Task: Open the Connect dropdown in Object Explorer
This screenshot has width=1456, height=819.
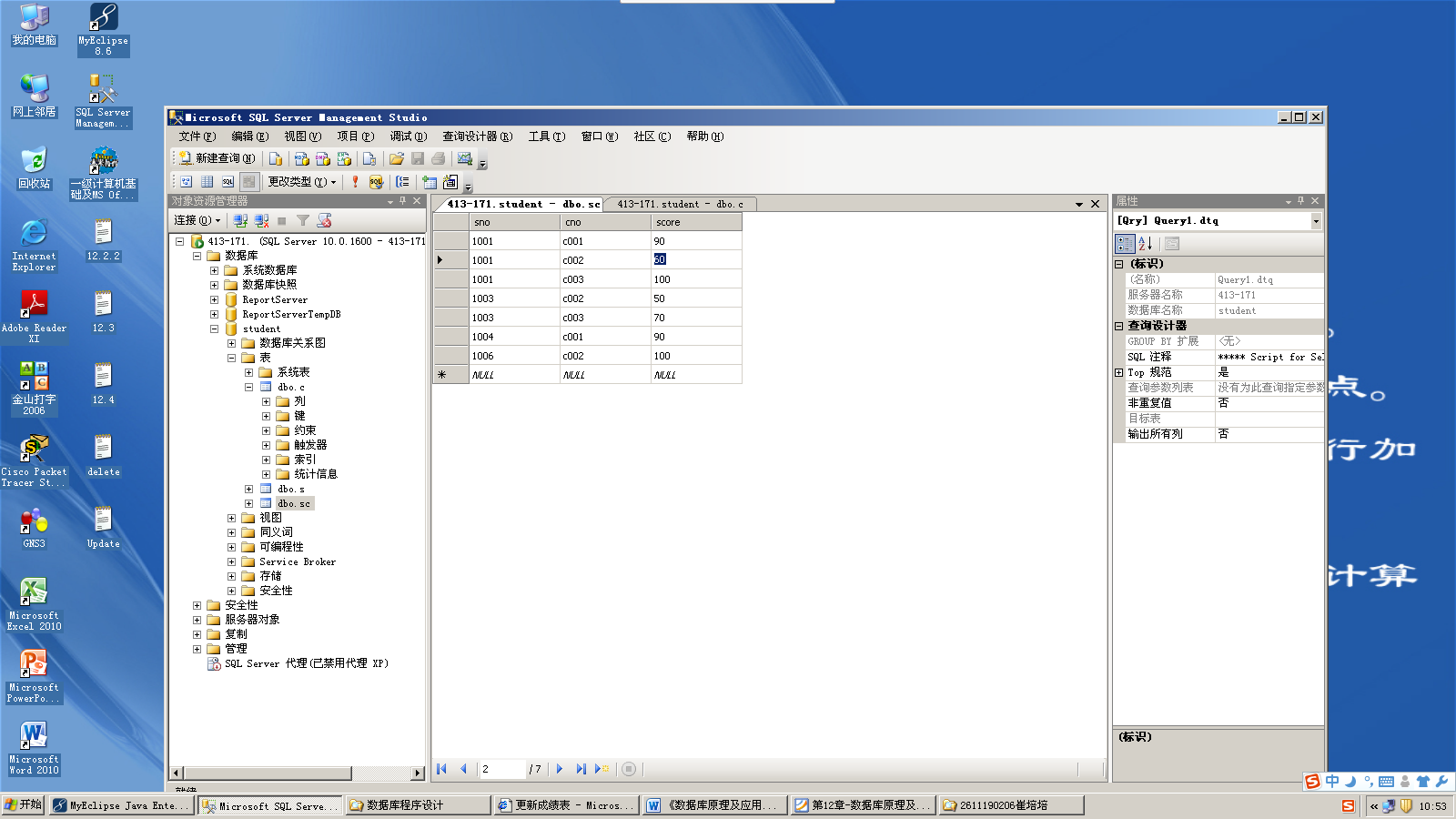Action: (197, 220)
